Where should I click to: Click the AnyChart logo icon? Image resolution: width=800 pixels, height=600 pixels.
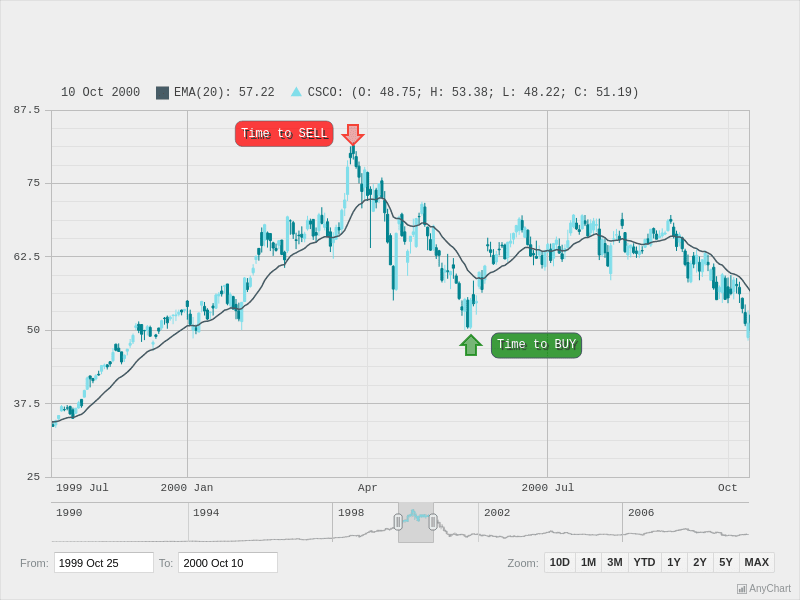click(x=742, y=589)
